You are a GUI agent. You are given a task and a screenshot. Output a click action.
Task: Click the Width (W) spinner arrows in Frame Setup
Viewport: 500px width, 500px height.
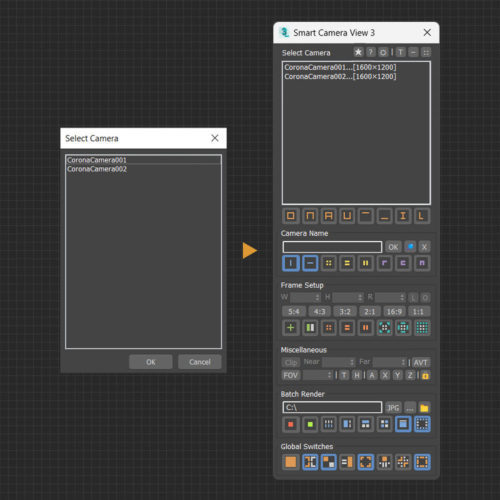tap(317, 297)
